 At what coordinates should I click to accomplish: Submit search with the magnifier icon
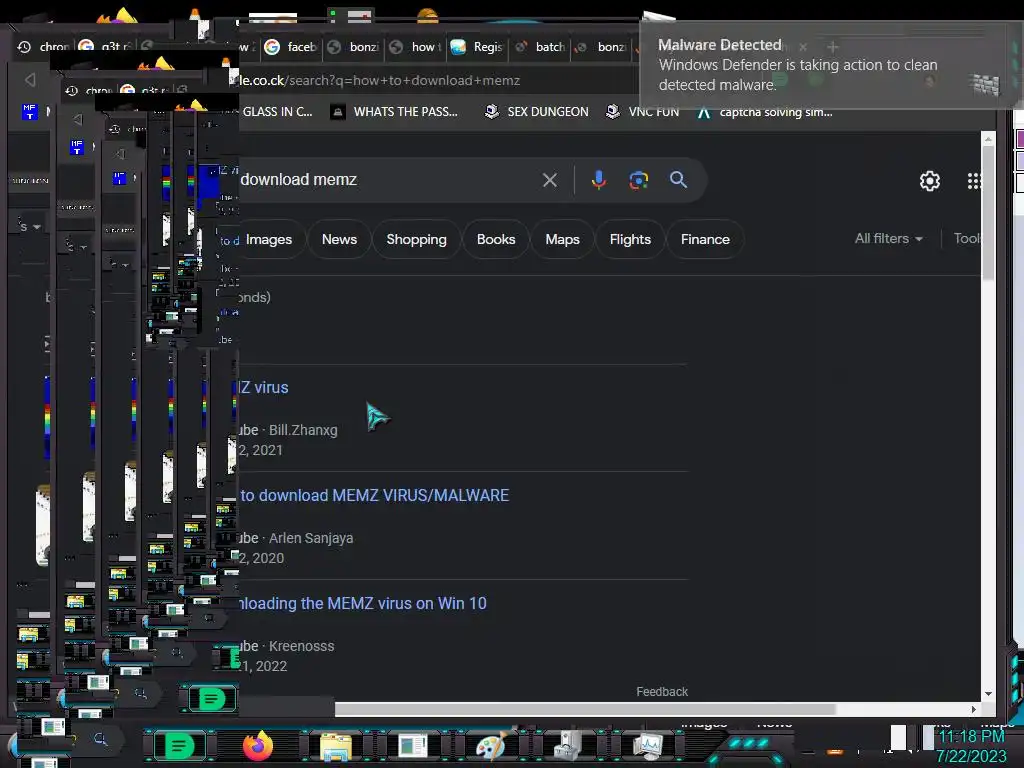tap(679, 180)
